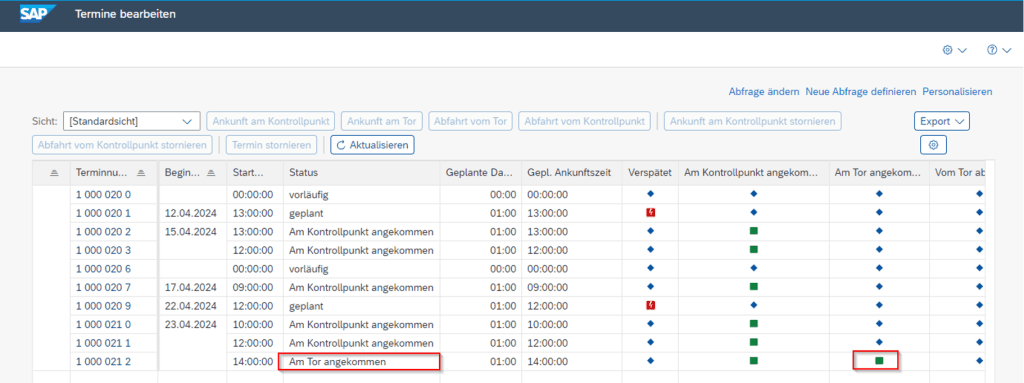Click Am Tor angekommen column header
Image resolution: width=1024 pixels, height=383 pixels.
point(879,173)
